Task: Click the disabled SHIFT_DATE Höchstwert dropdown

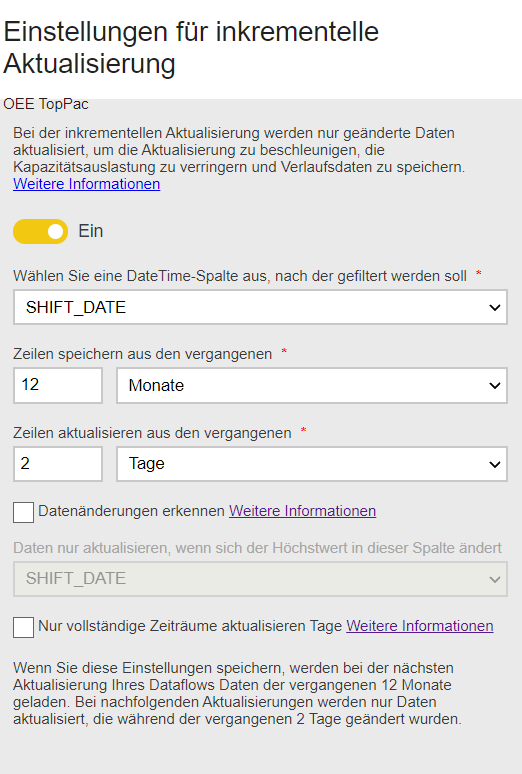Action: point(260,579)
